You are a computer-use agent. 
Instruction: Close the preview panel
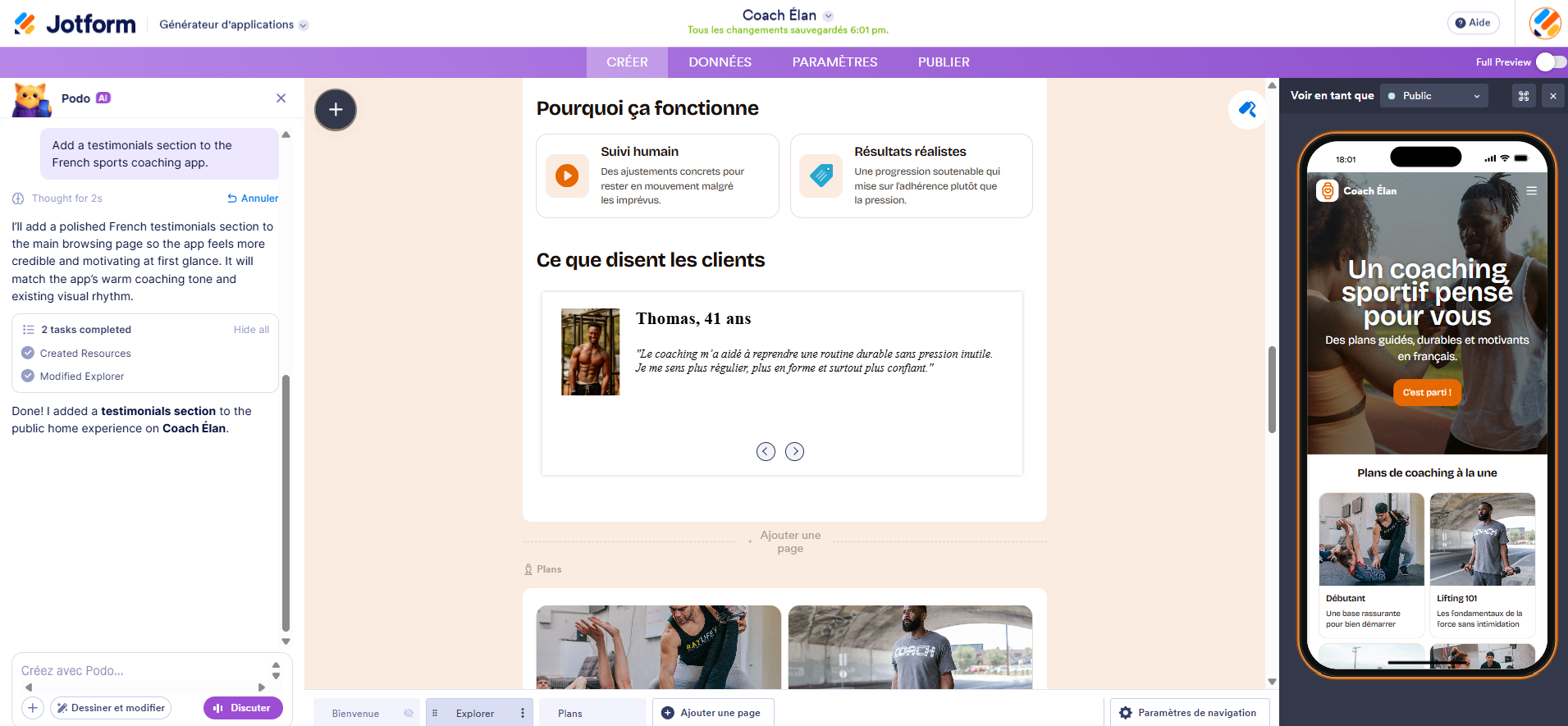tap(1552, 96)
